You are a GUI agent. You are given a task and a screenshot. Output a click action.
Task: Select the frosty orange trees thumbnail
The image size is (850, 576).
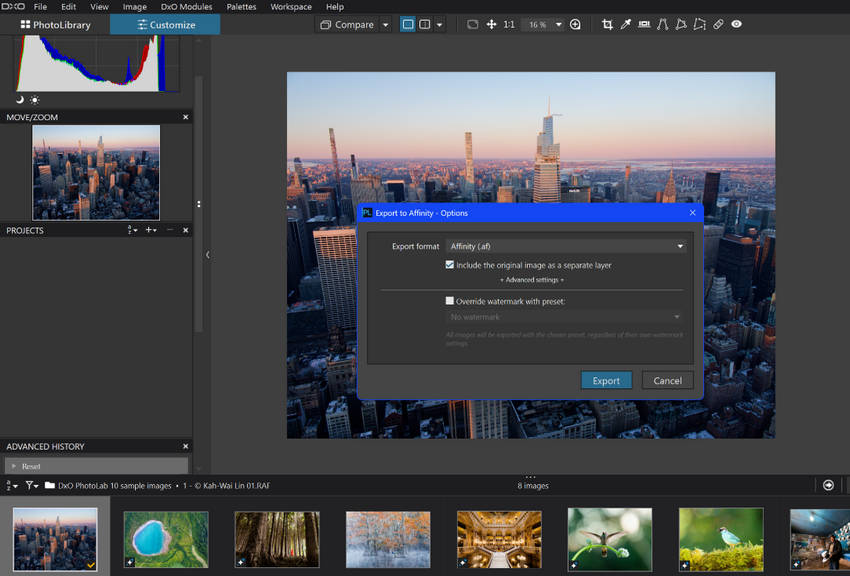tap(388, 539)
